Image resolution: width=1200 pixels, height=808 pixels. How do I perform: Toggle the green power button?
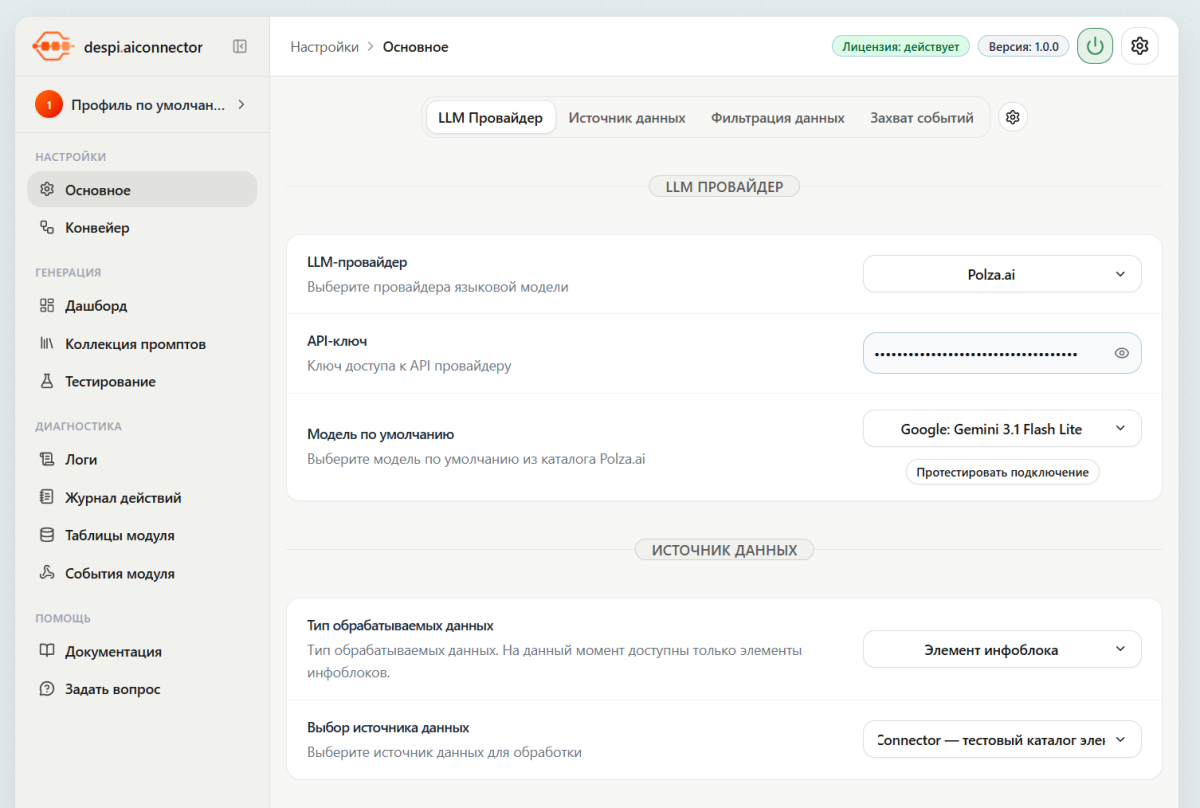(x=1095, y=46)
